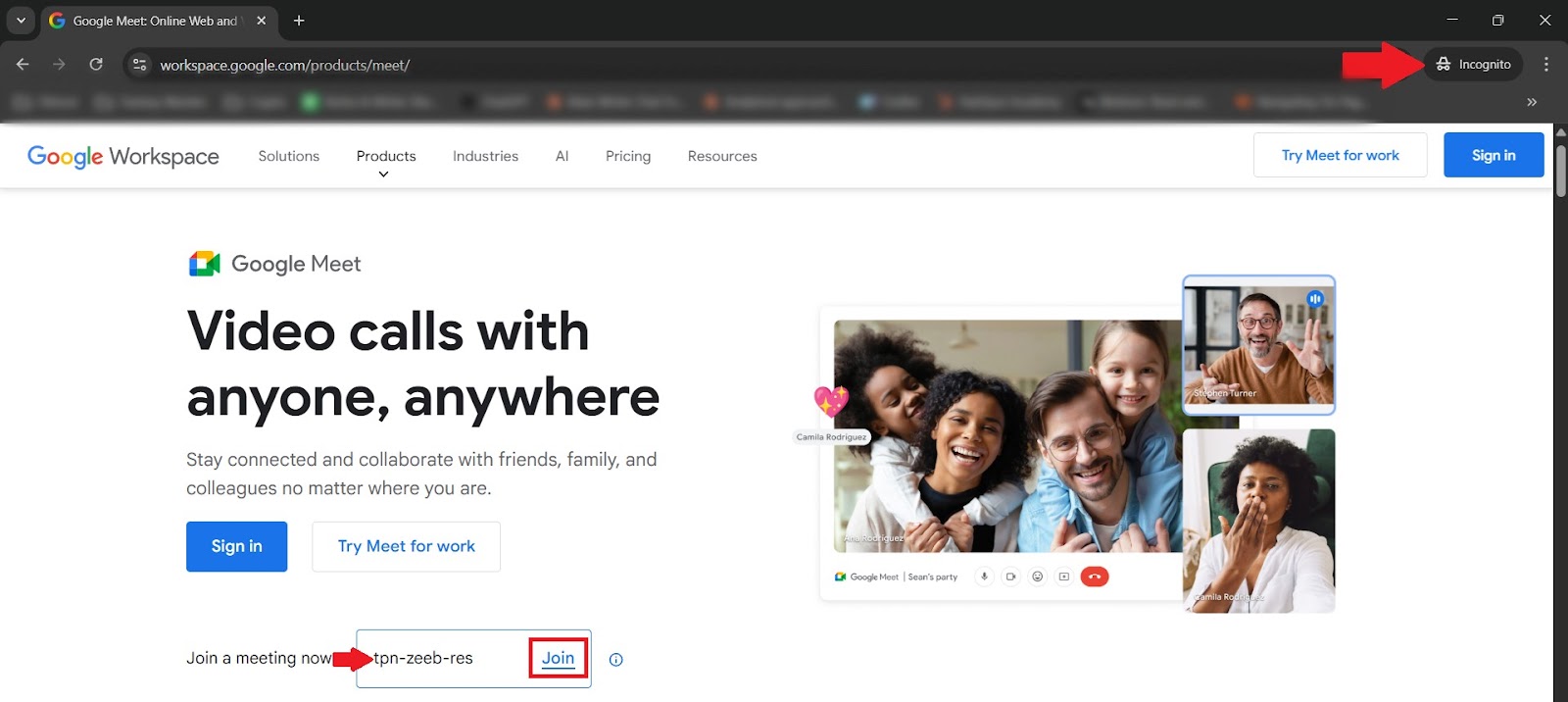1568x702 pixels.
Task: Open a new tab with plus icon
Action: (299, 21)
